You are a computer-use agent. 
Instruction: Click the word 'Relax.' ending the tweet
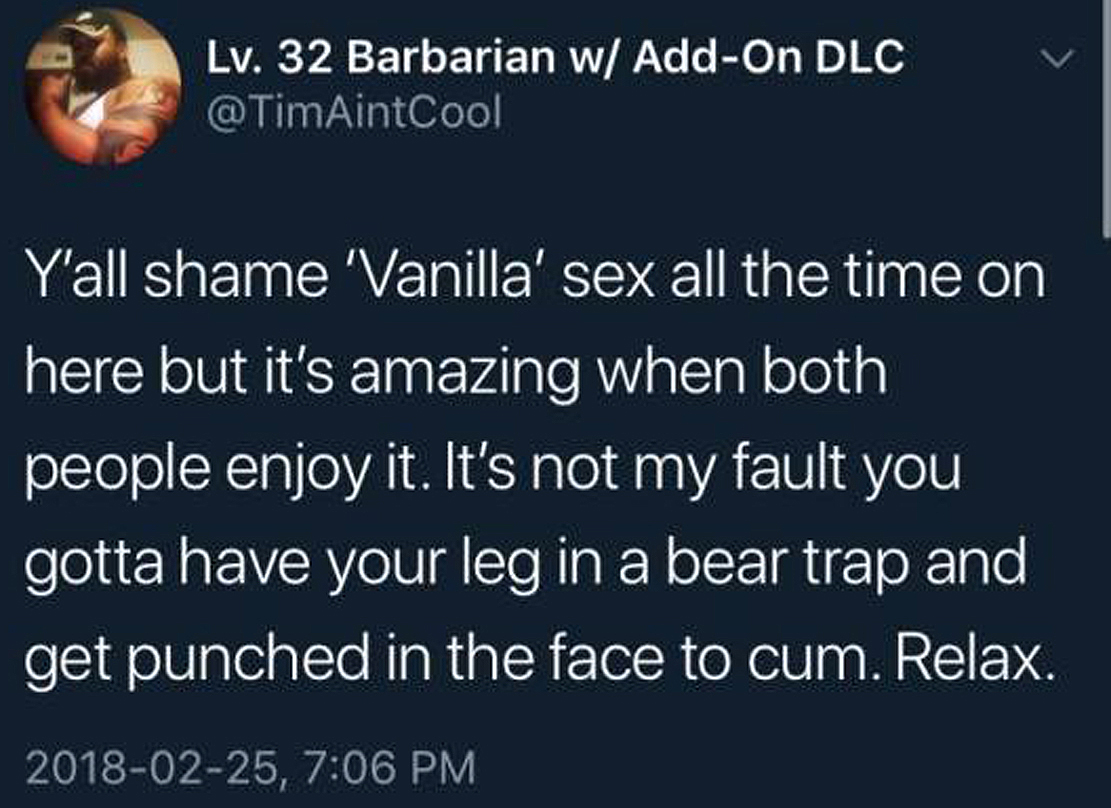(x=974, y=658)
